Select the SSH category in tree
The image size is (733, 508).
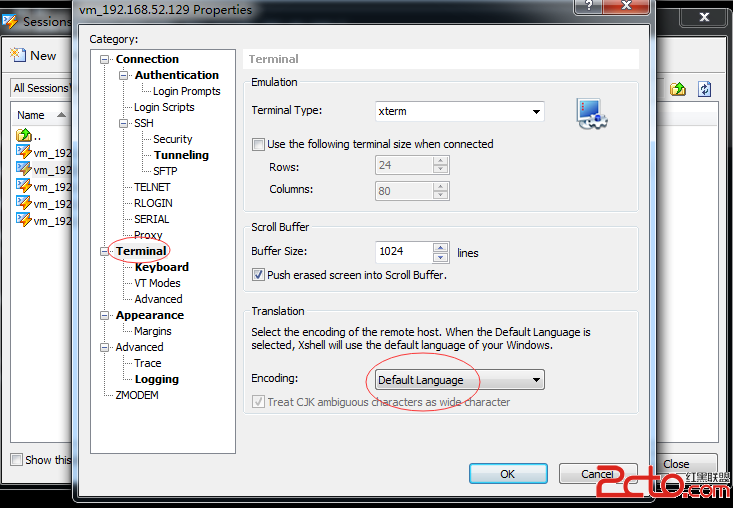click(x=144, y=123)
